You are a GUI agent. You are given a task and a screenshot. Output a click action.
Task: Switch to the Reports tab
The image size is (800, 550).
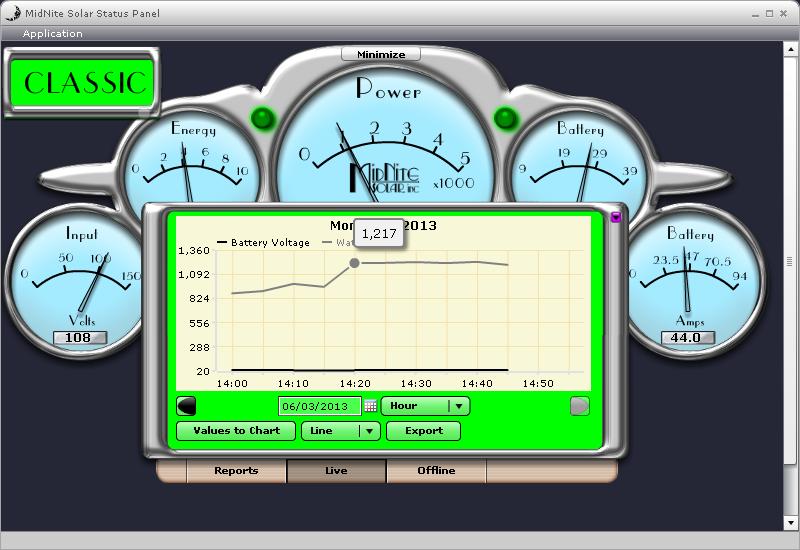(x=236, y=470)
